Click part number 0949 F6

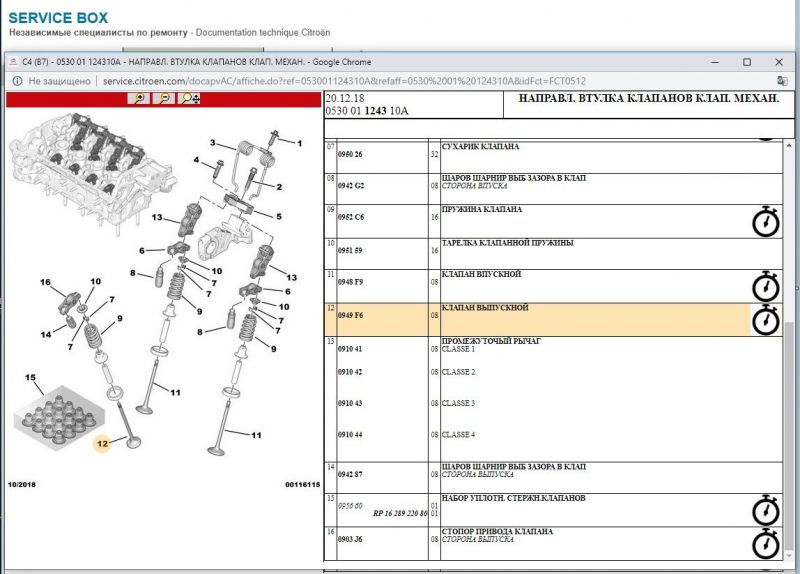[350, 315]
